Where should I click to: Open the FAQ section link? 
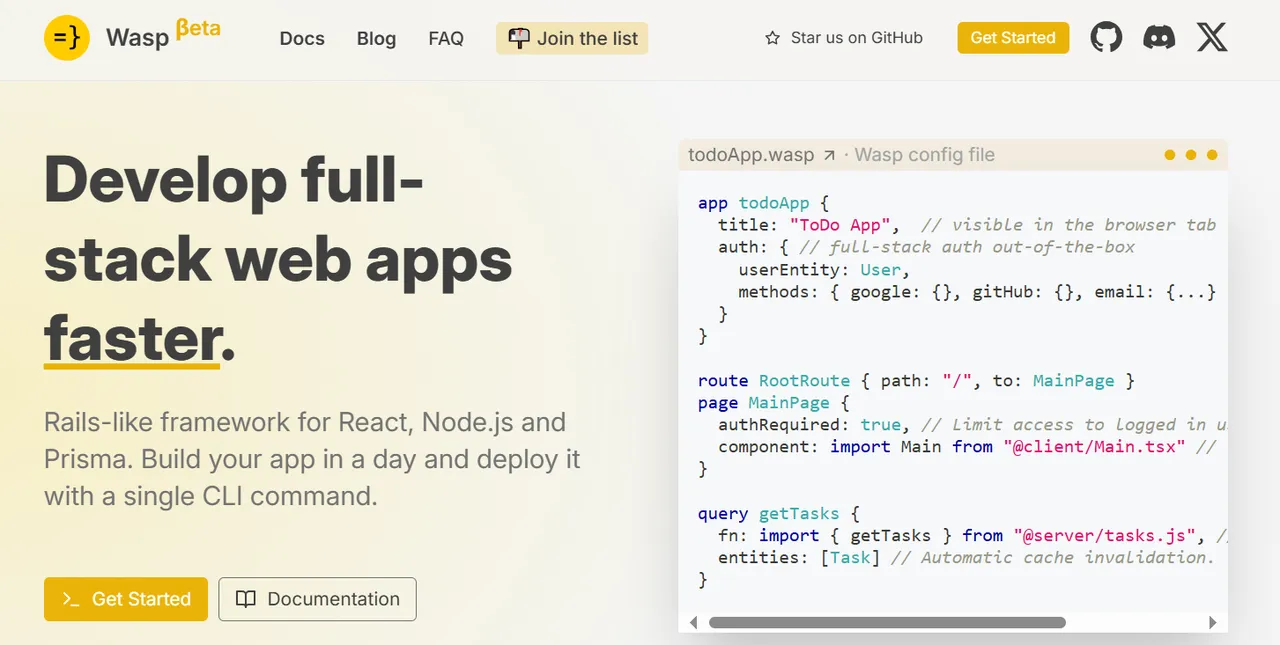pos(446,38)
